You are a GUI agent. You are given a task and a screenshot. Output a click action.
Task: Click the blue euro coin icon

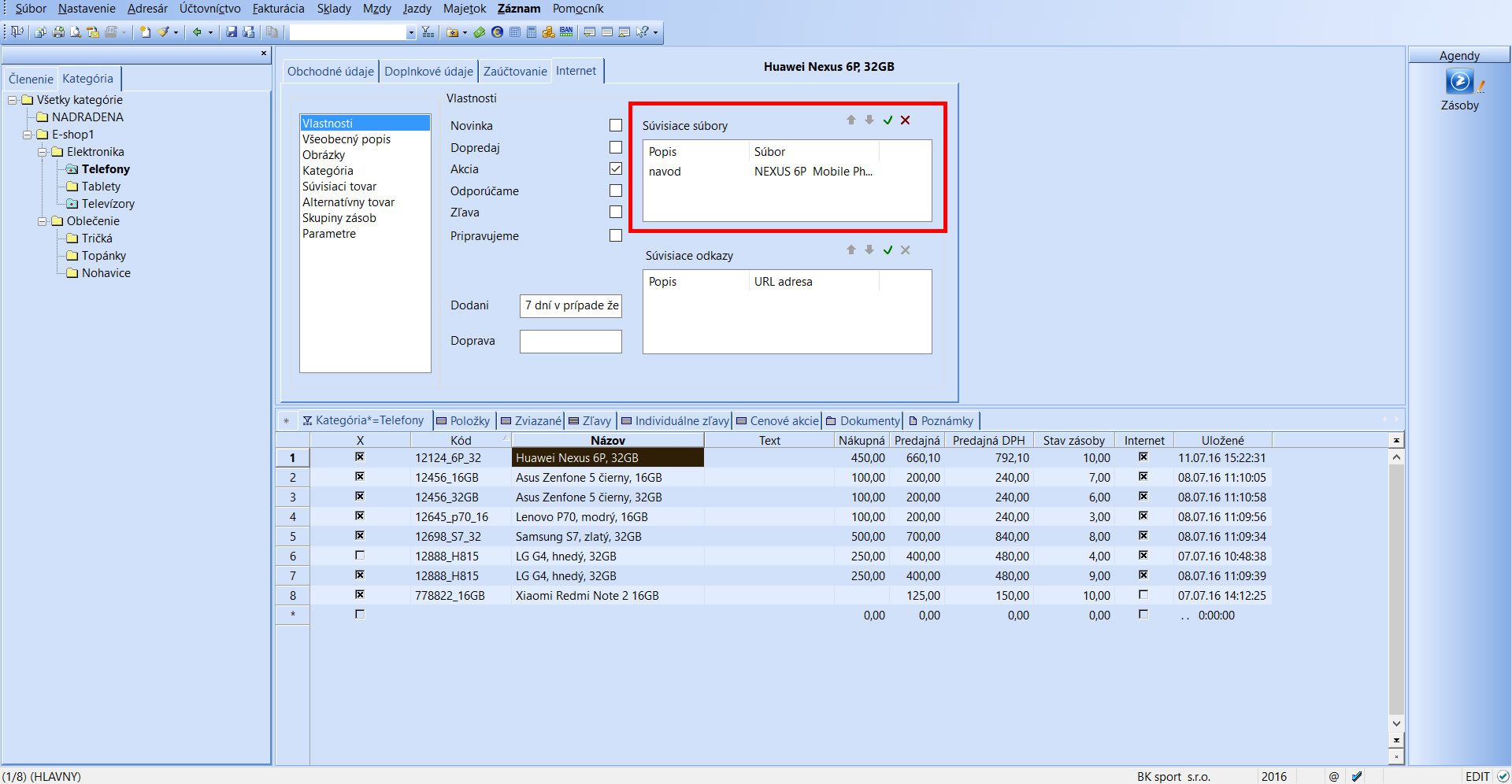497,32
